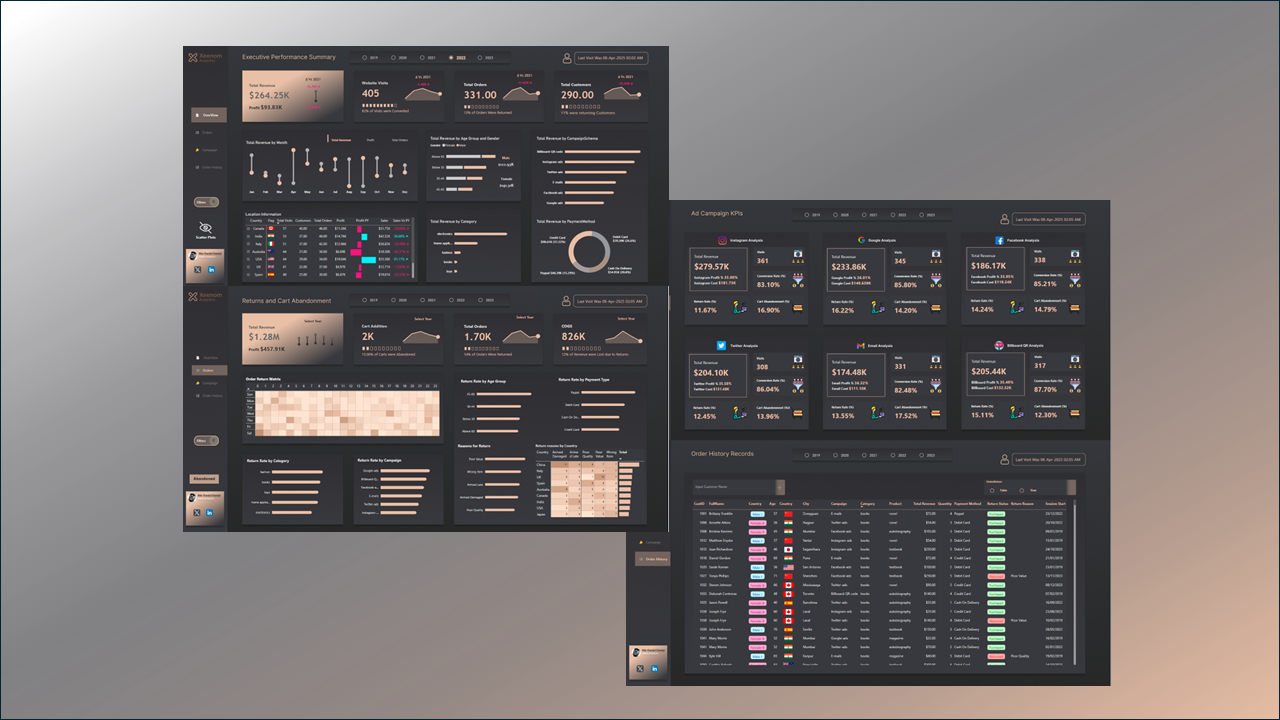Image resolution: width=1280 pixels, height=720 pixels.
Task: Click the Profit measure toggle above monthly chart
Action: pos(370,140)
